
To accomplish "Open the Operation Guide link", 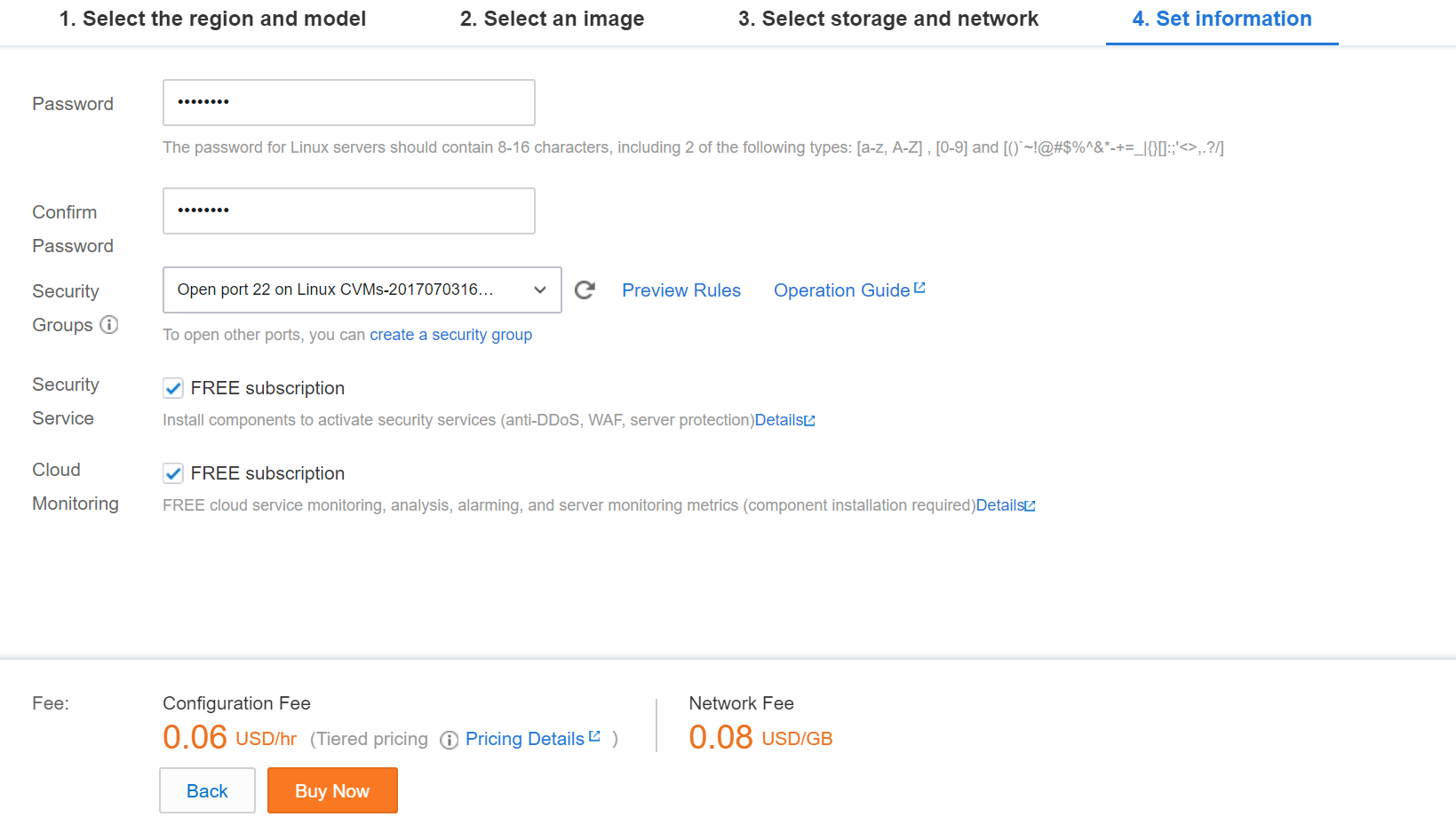I will point(849,290).
